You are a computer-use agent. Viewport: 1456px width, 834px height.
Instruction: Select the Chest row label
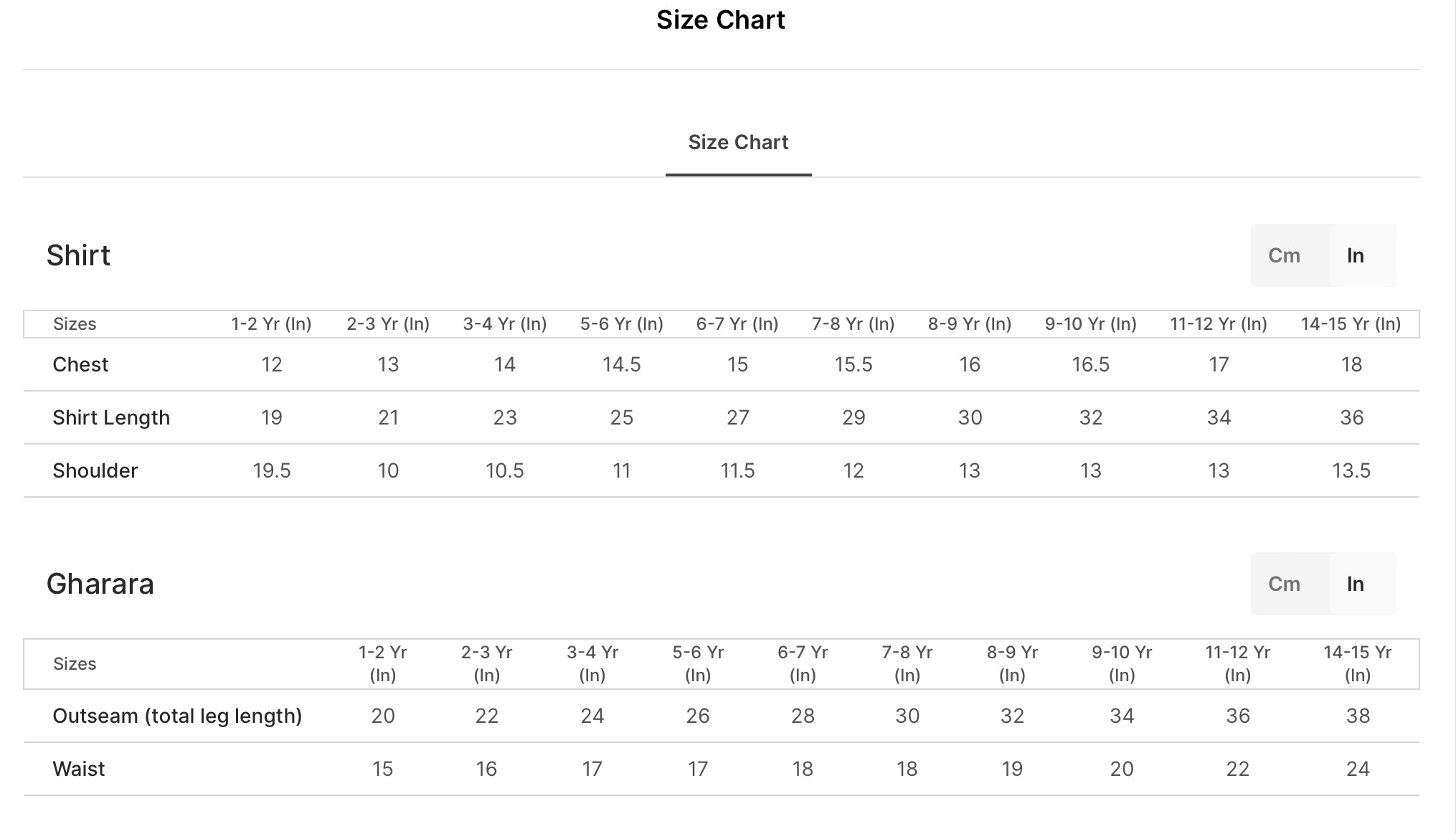80,364
